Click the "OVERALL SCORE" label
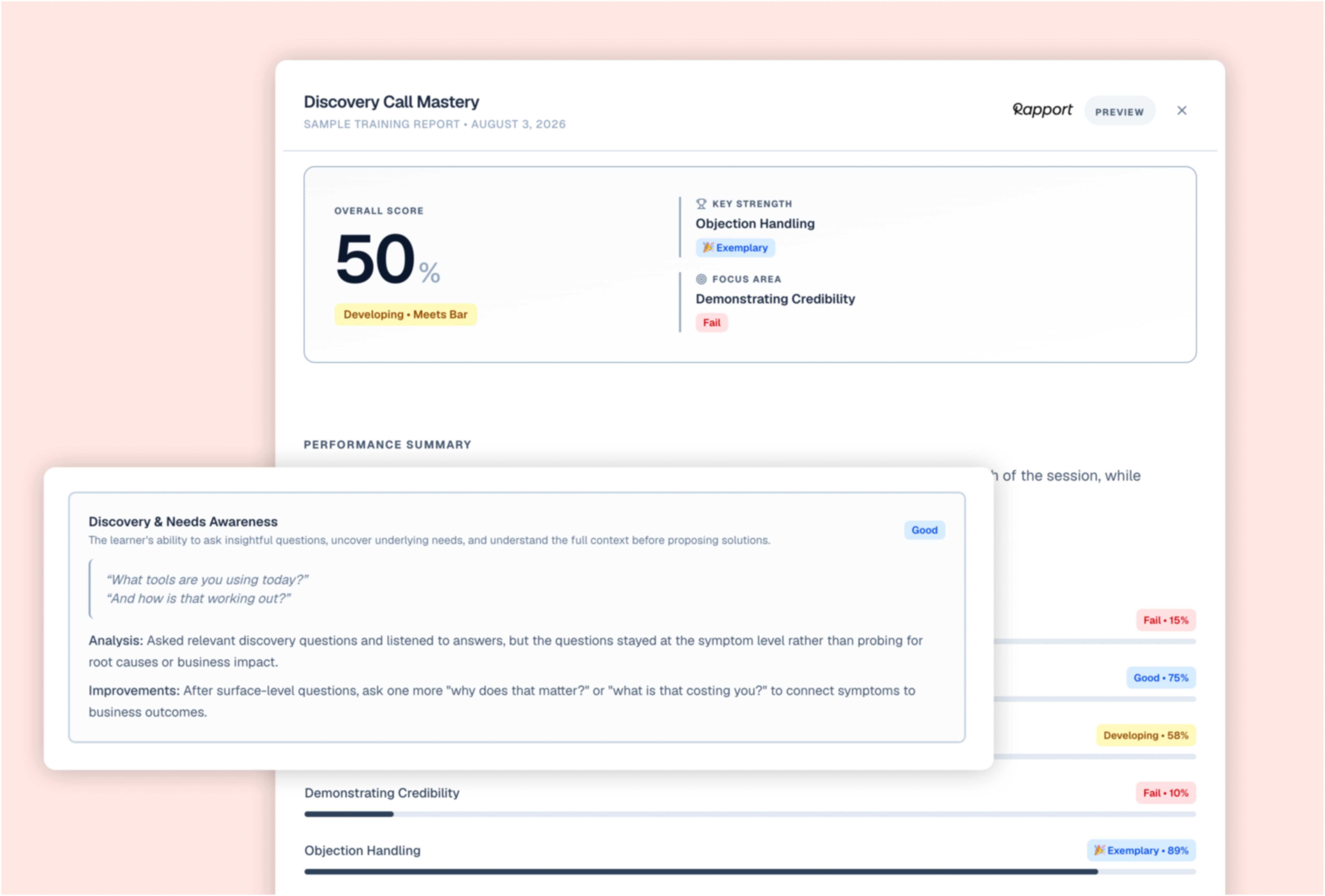The width and height of the screenshot is (1325, 896). [379, 211]
